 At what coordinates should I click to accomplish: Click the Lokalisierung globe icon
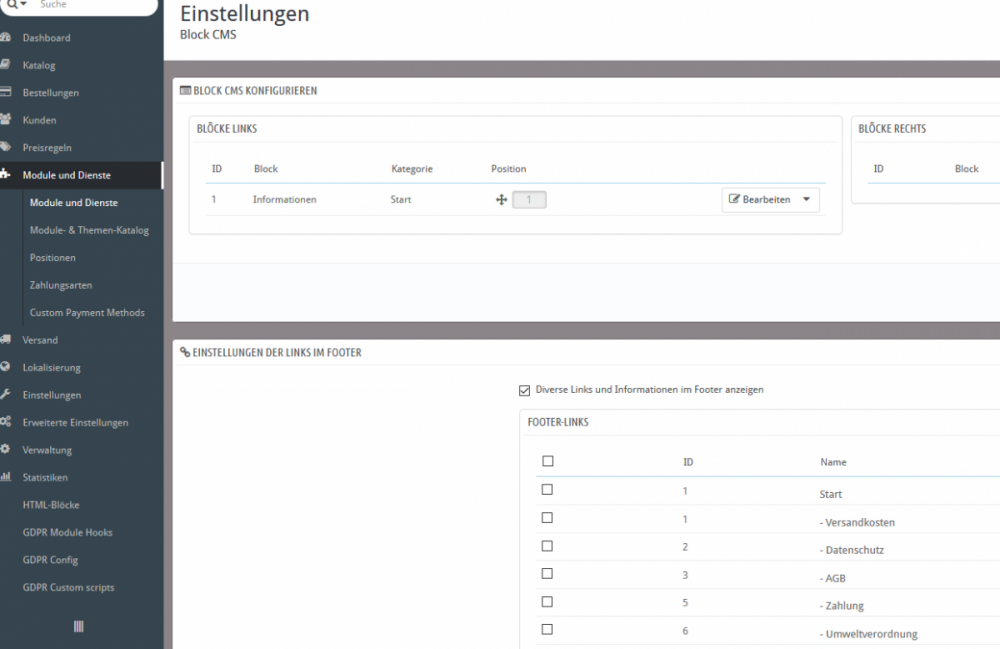[x=5, y=367]
